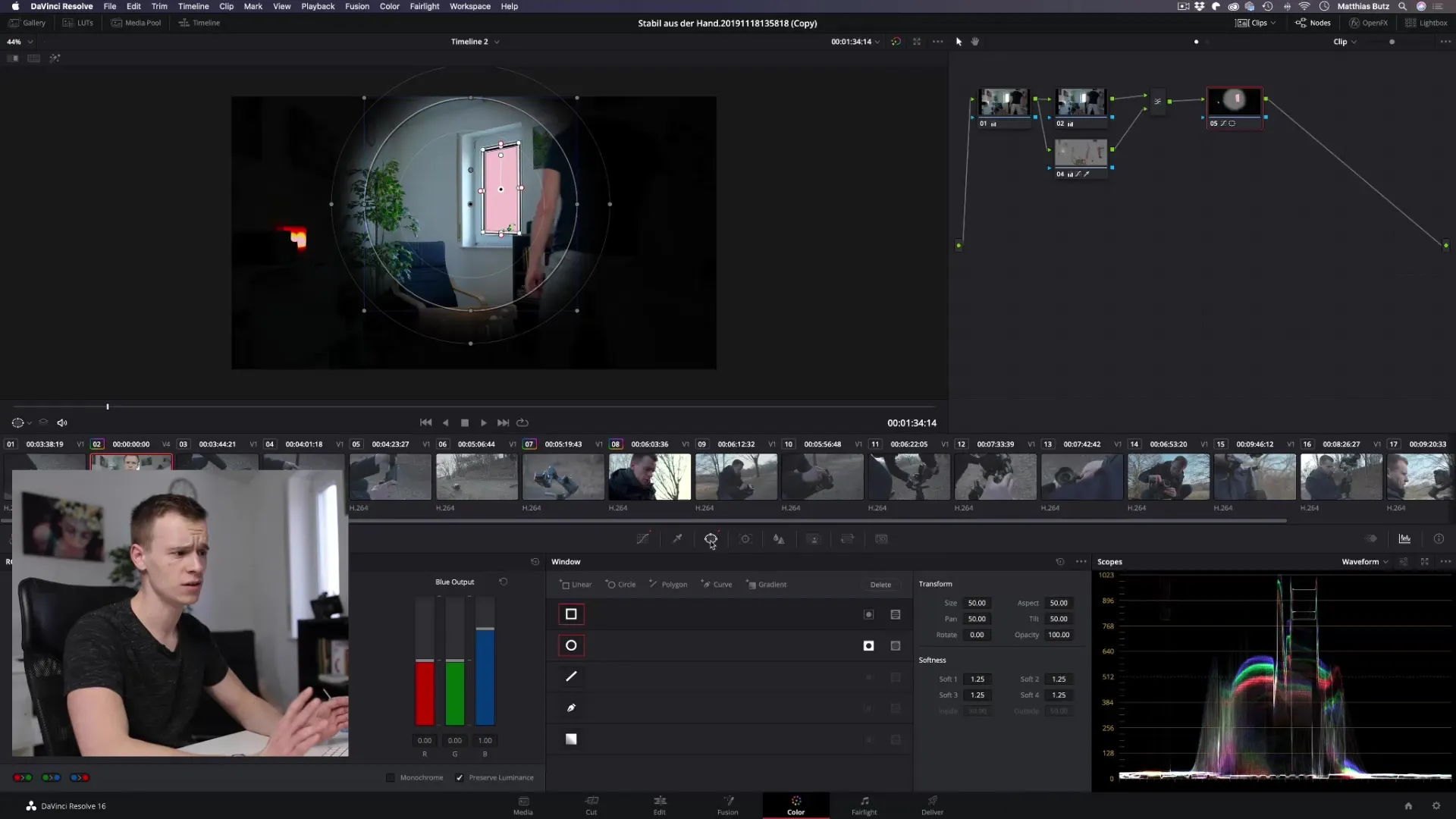
Task: Click the viewer scrubber playhead bar
Action: (108, 407)
